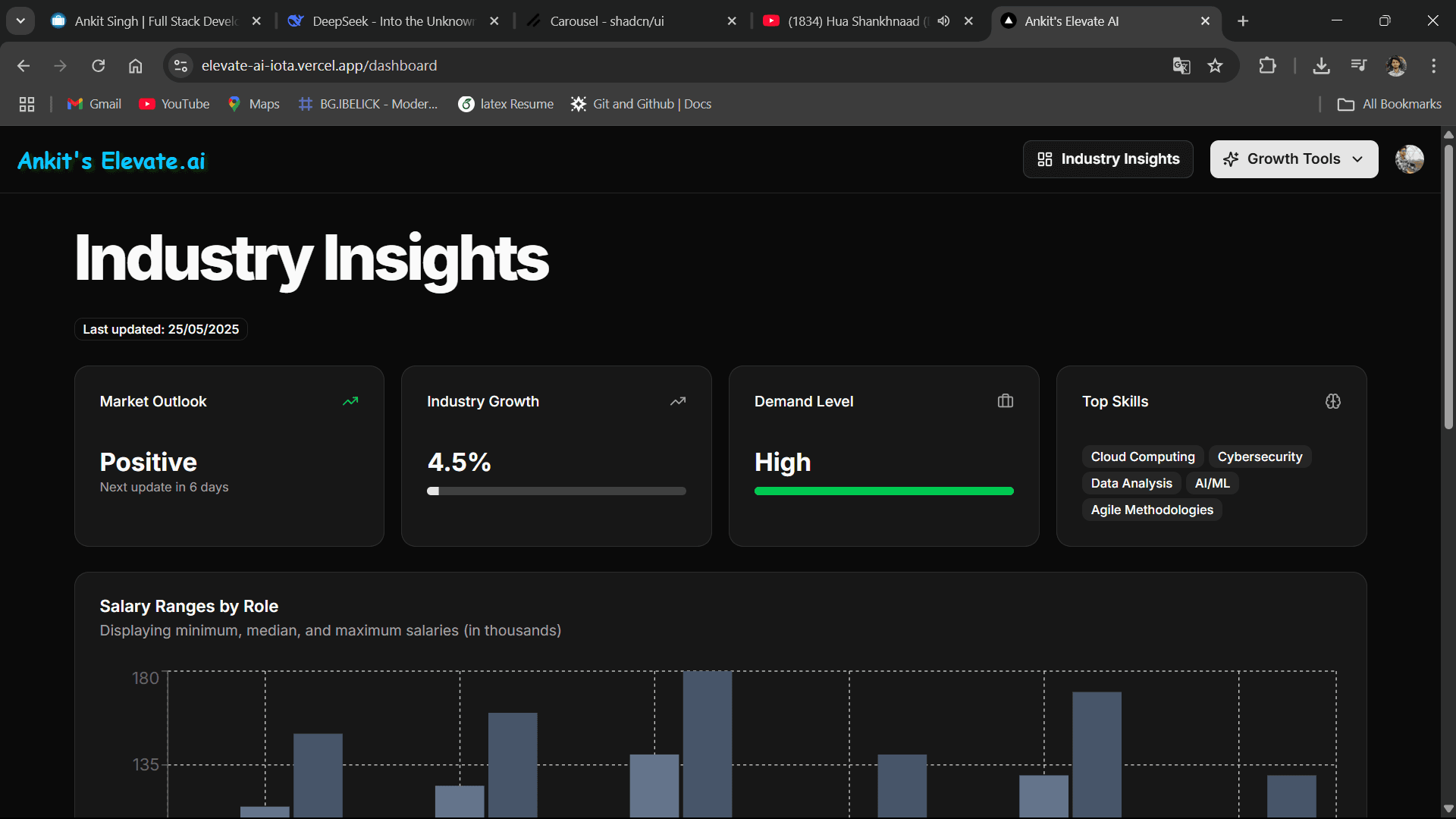Close the Carousel shadcn/ui tab

pos(732,21)
